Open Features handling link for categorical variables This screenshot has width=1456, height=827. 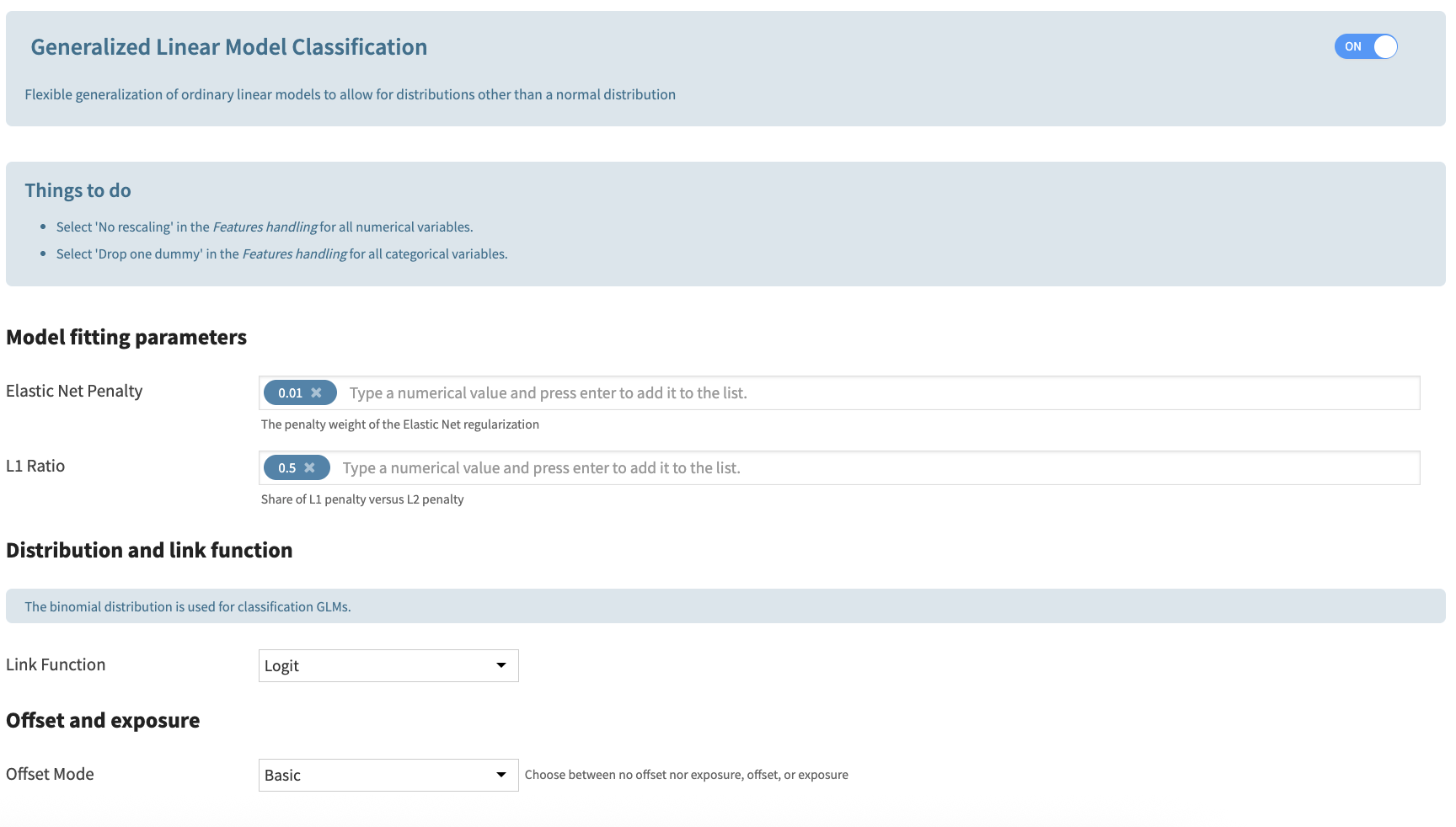294,254
